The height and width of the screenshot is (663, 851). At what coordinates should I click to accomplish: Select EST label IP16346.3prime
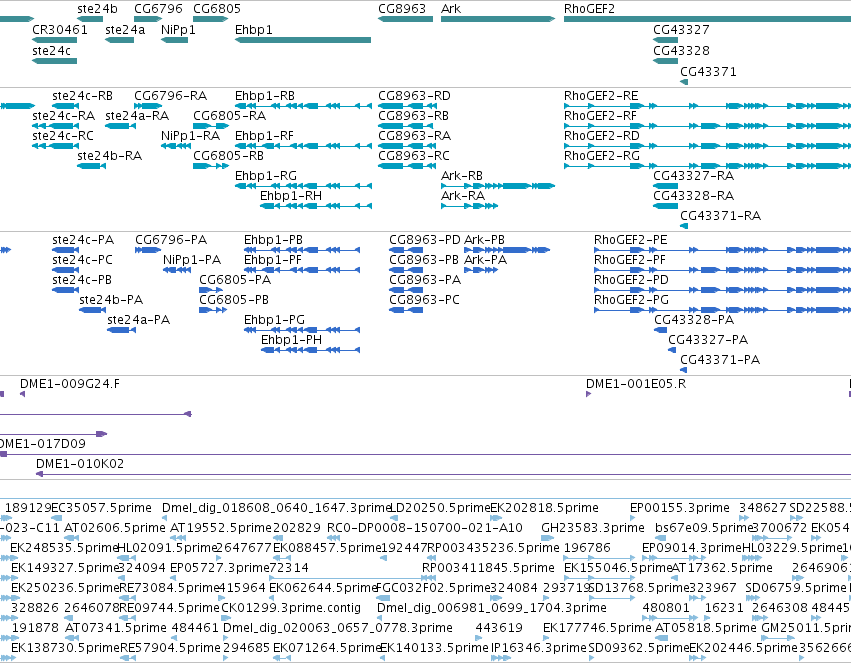tap(539, 648)
